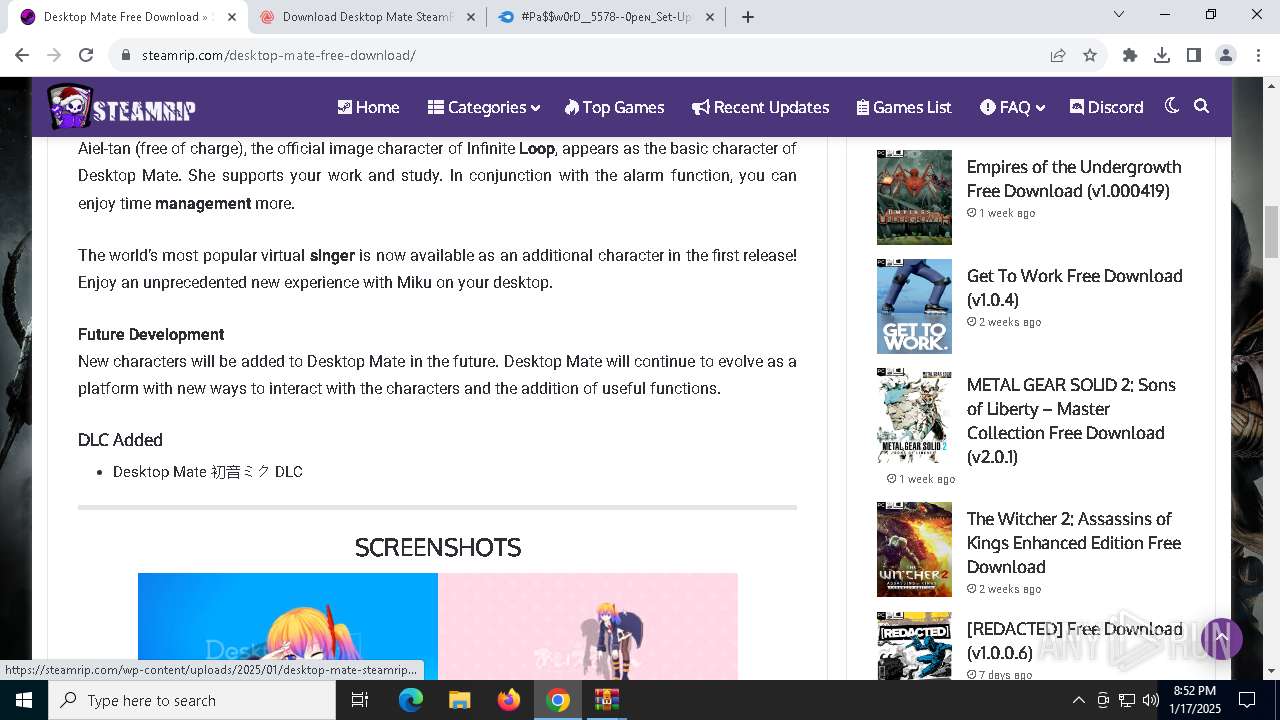Image resolution: width=1280 pixels, height=720 pixels.
Task: Share this page from the address bar
Action: point(1058,55)
